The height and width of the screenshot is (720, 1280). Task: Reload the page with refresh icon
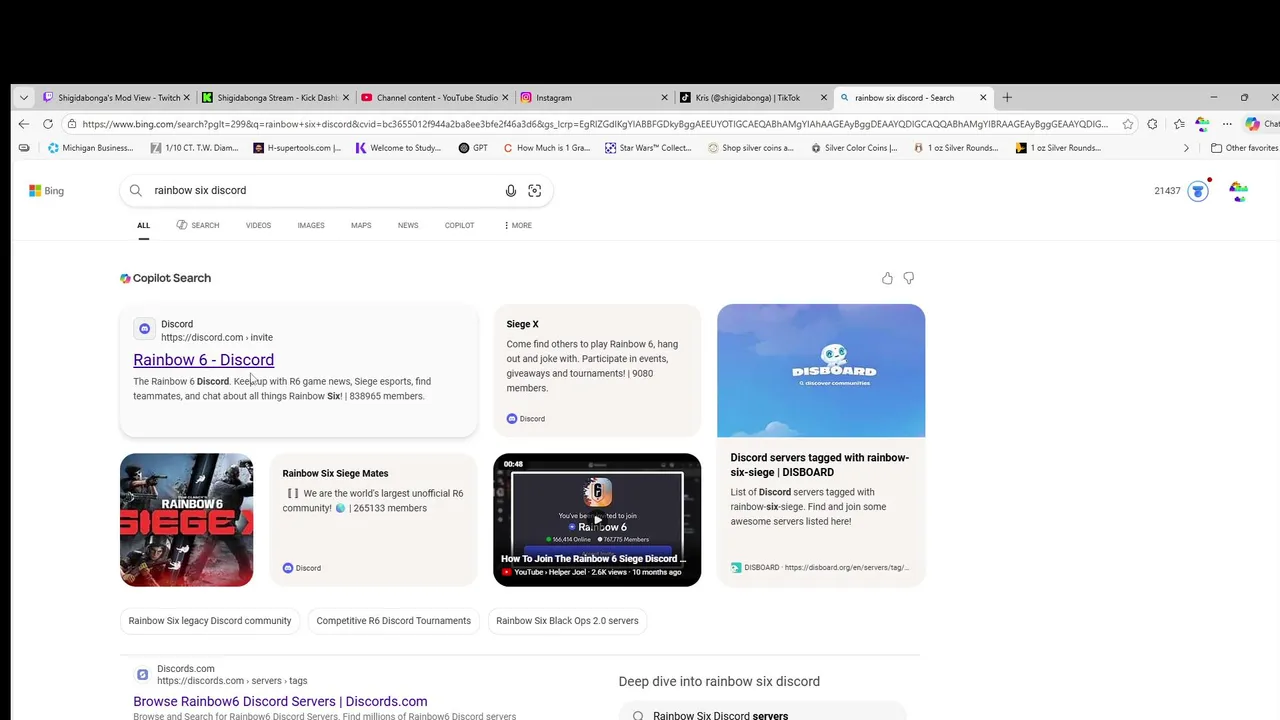click(47, 124)
